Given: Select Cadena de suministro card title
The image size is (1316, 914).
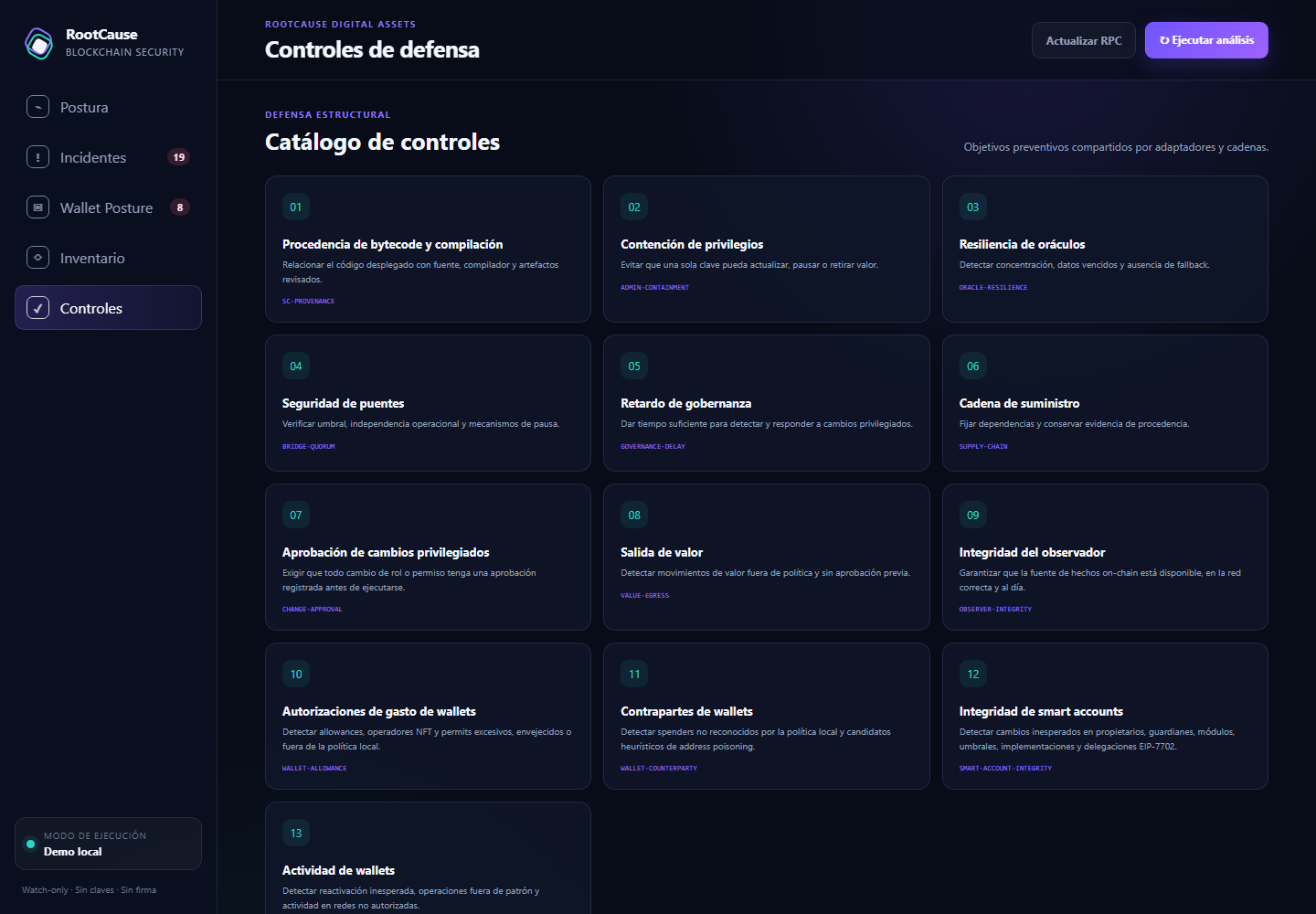Looking at the screenshot, I should point(1019,404).
